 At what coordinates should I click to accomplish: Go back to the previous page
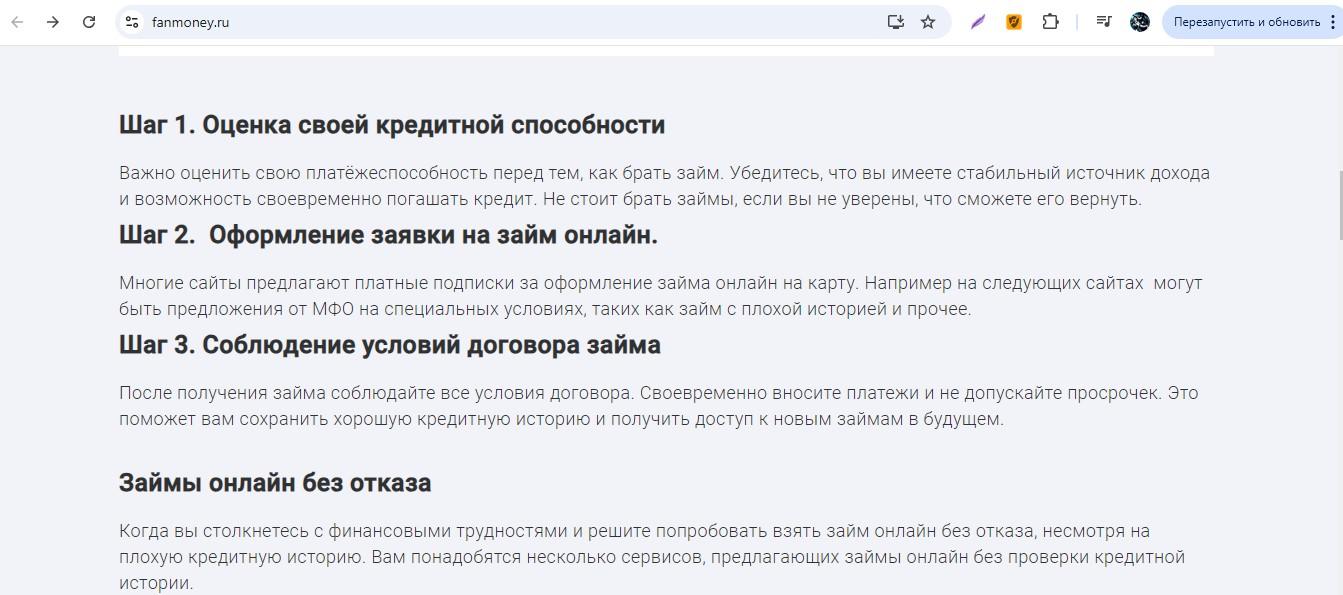17,21
